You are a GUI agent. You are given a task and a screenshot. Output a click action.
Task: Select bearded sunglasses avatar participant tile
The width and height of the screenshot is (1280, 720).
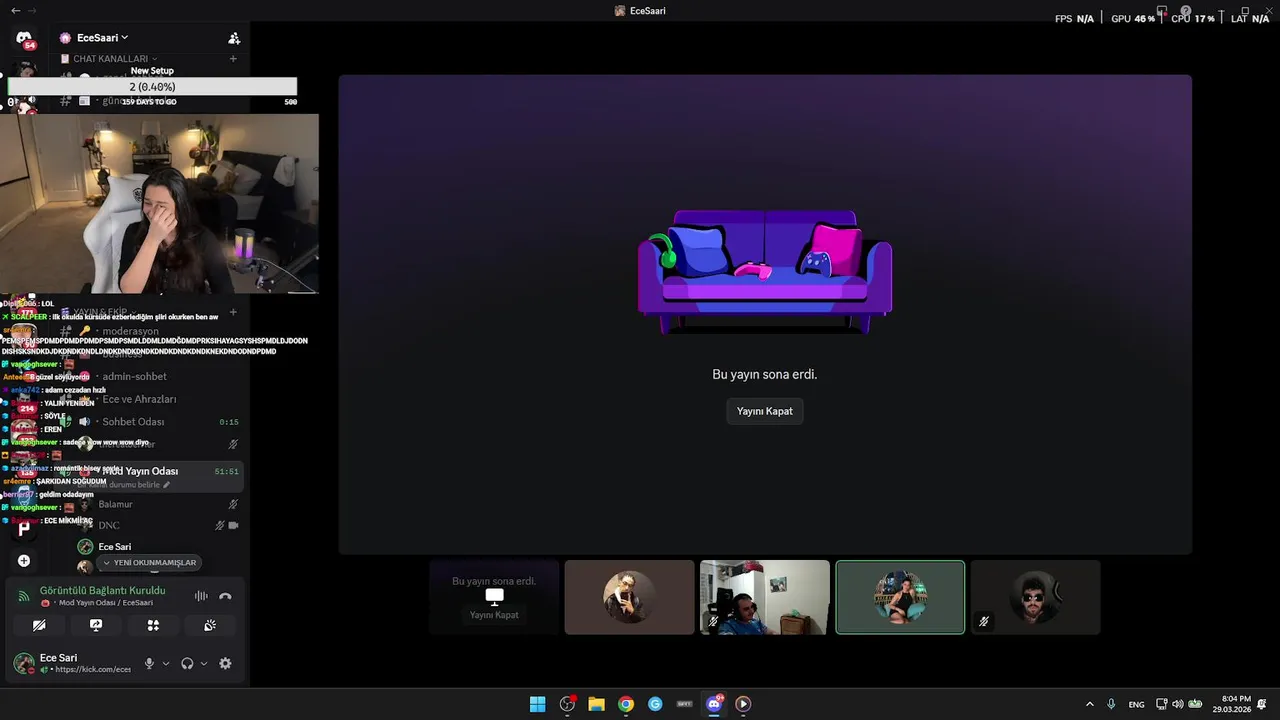tap(1035, 597)
